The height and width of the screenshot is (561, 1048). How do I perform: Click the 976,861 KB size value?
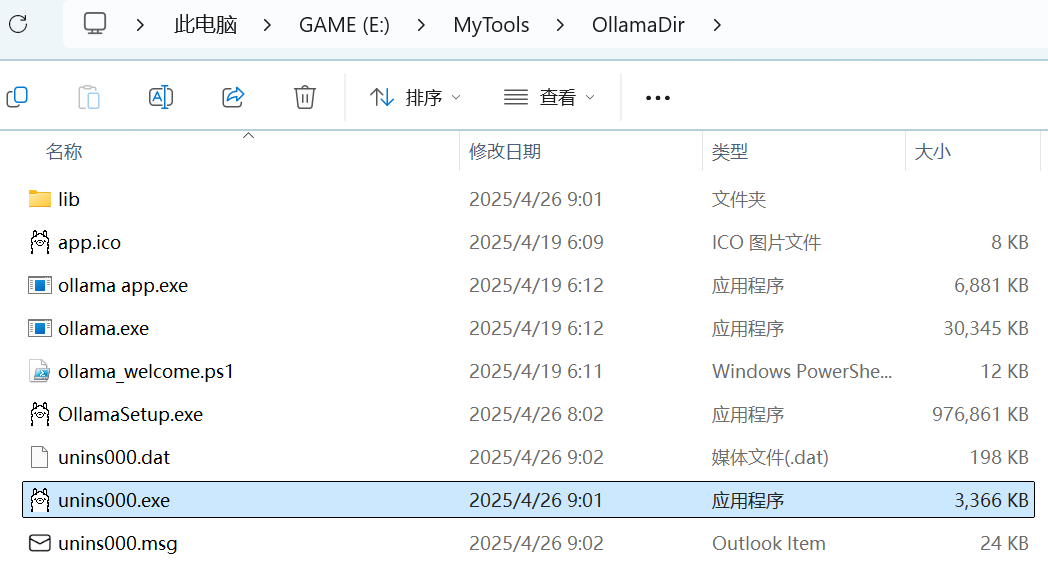coord(980,414)
